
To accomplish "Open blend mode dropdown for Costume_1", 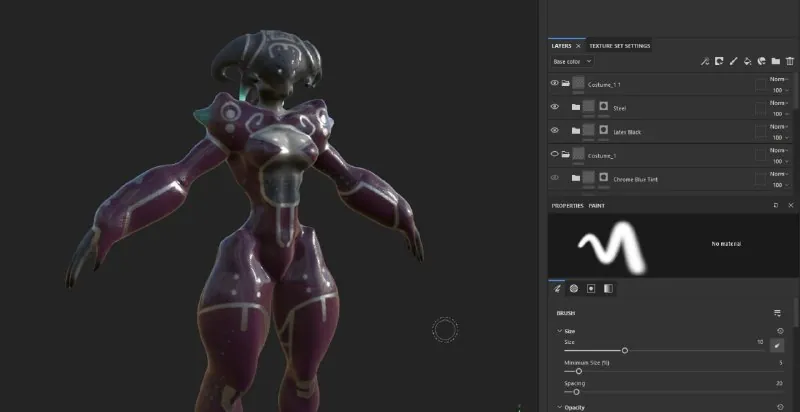I will pyautogui.click(x=779, y=150).
